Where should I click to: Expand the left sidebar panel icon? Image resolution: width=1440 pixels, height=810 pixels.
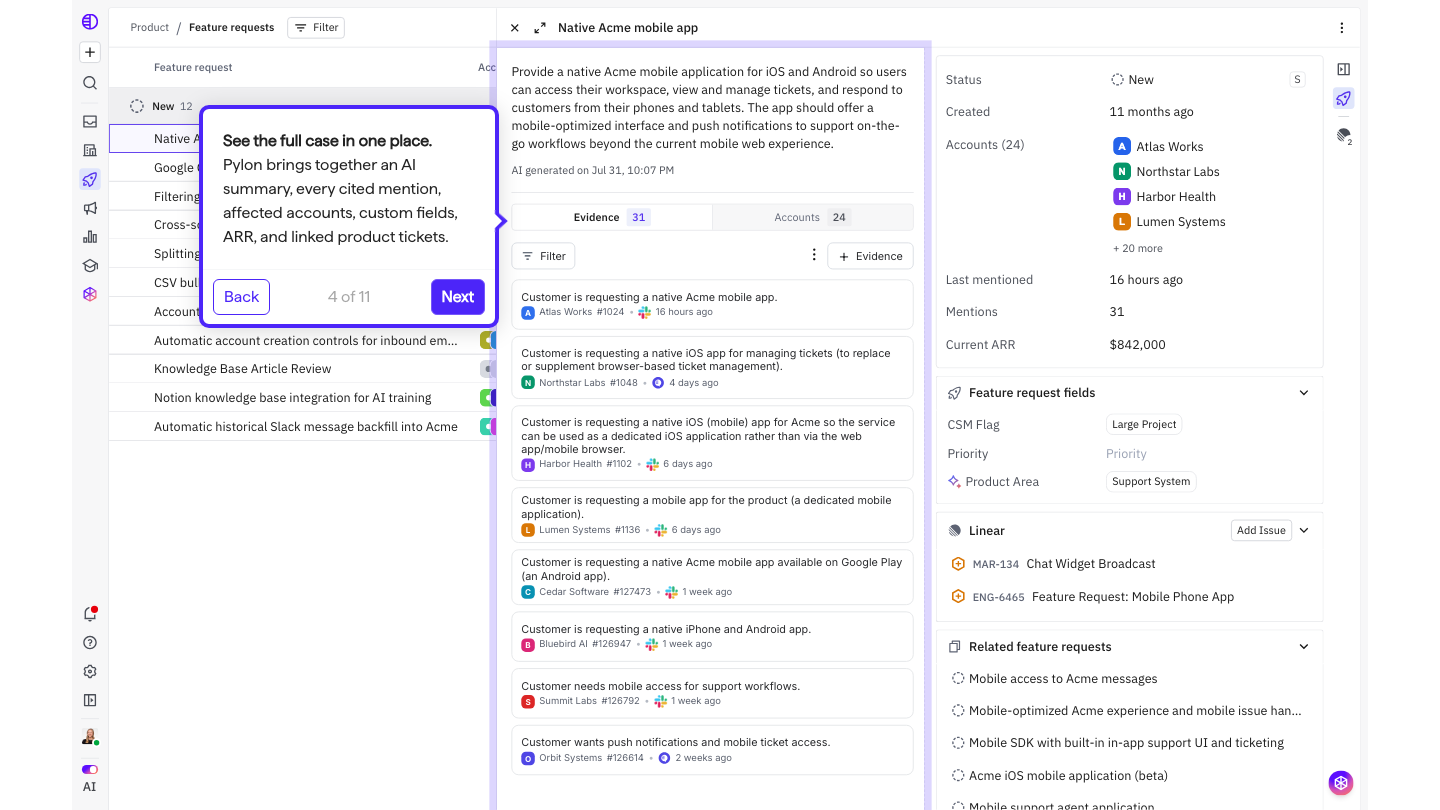coord(90,700)
